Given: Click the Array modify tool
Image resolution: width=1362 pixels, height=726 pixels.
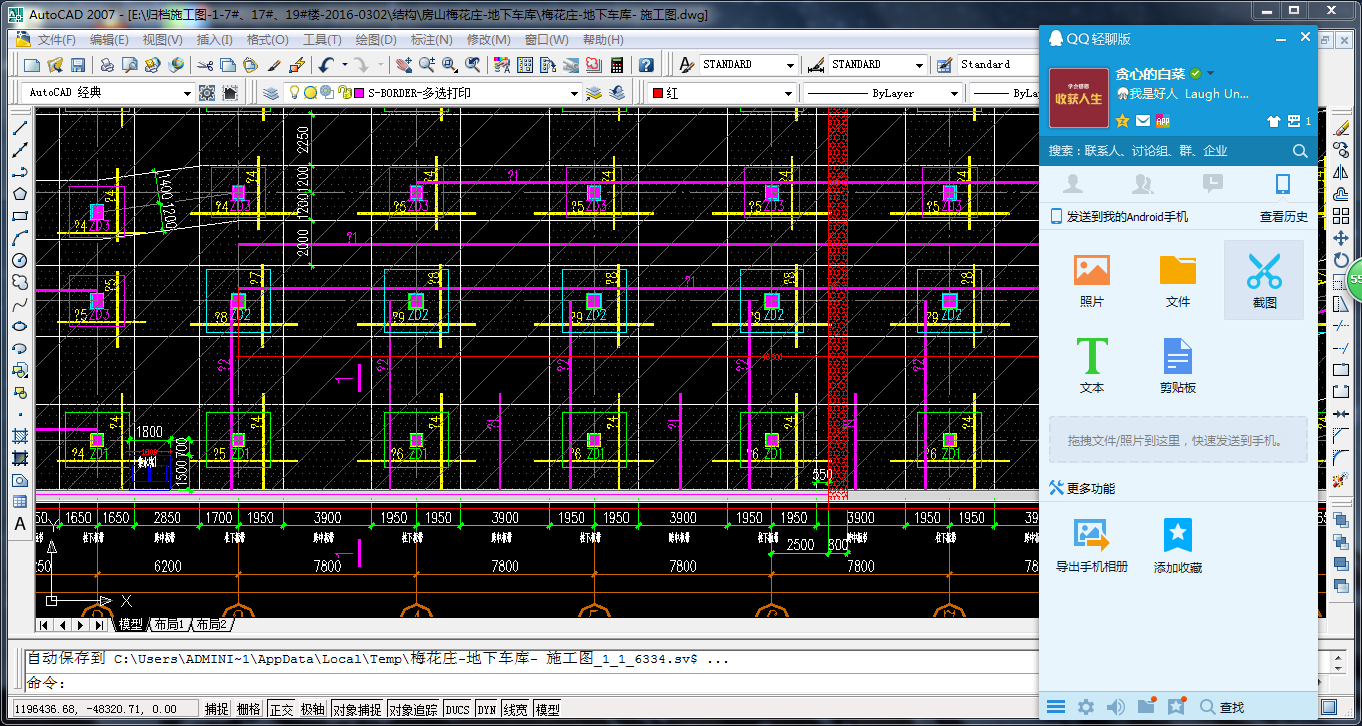Looking at the screenshot, I should tap(1342, 216).
